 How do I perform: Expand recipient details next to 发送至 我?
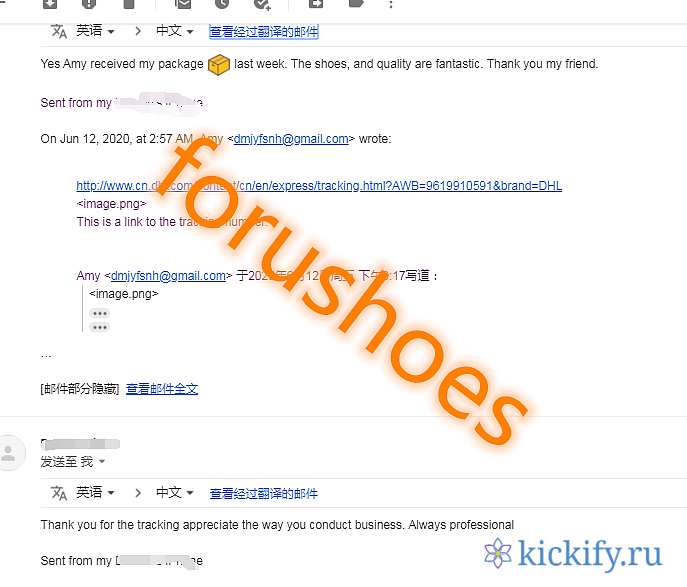(x=102, y=461)
